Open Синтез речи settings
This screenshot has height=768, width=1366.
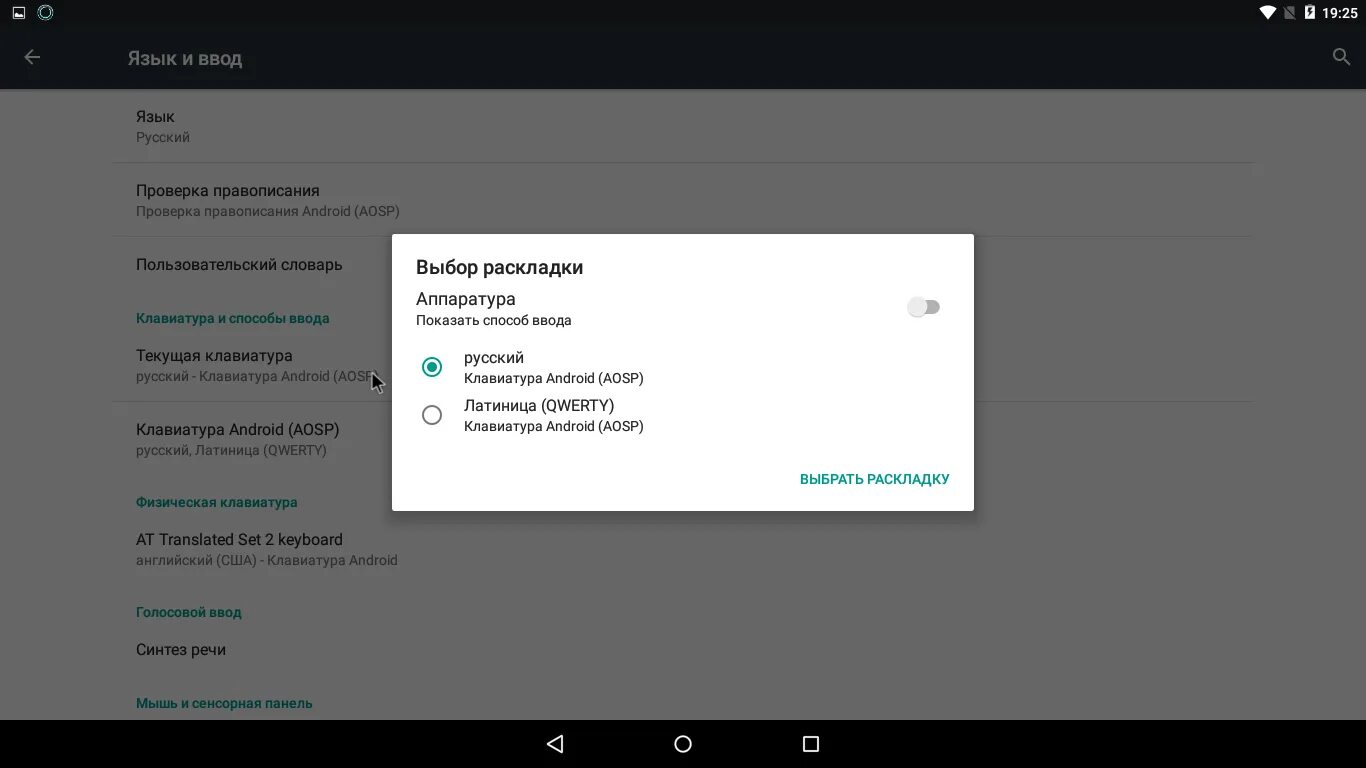pos(181,649)
